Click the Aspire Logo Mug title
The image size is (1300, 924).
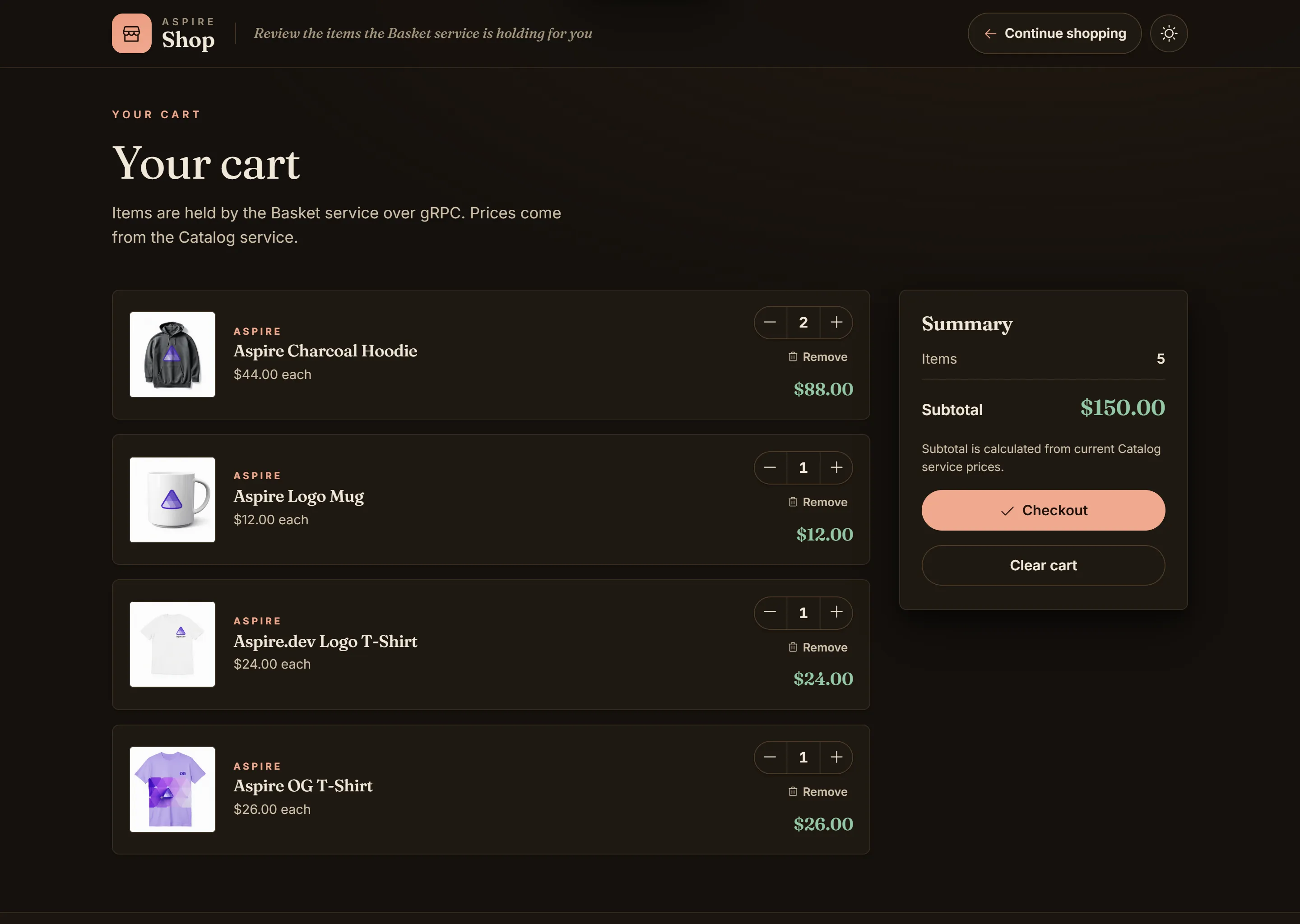(298, 496)
